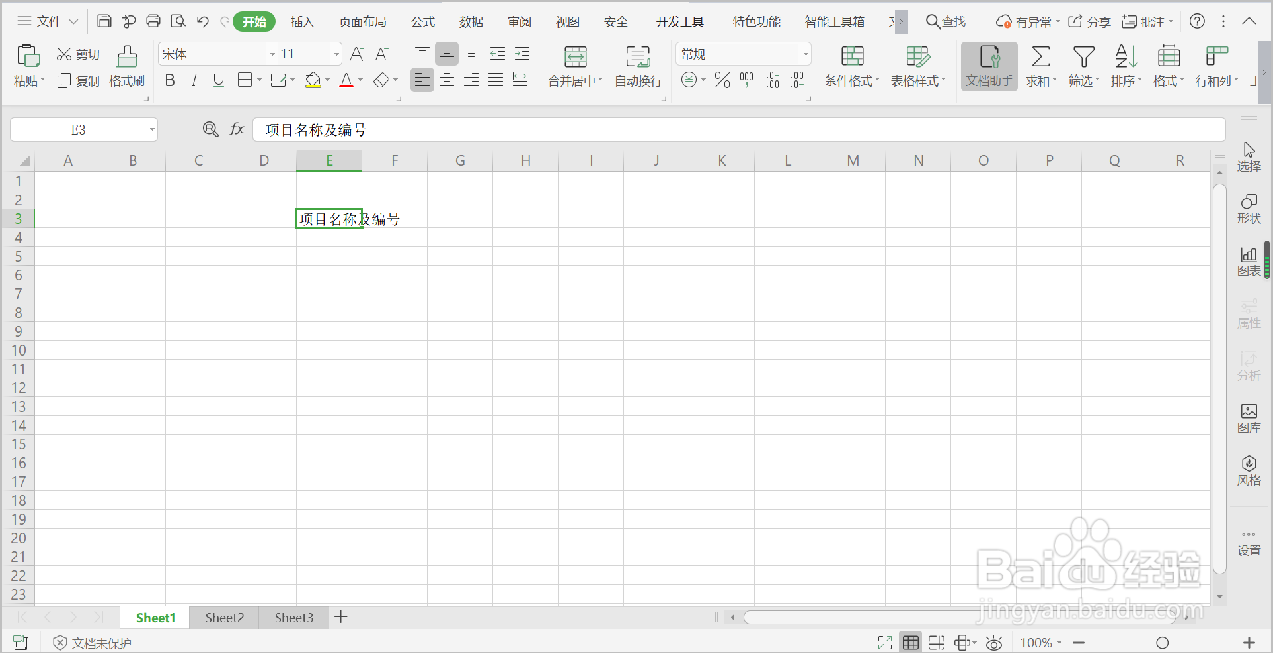Click the increase font size icon
Viewport: 1273px width, 653px height.
point(357,54)
